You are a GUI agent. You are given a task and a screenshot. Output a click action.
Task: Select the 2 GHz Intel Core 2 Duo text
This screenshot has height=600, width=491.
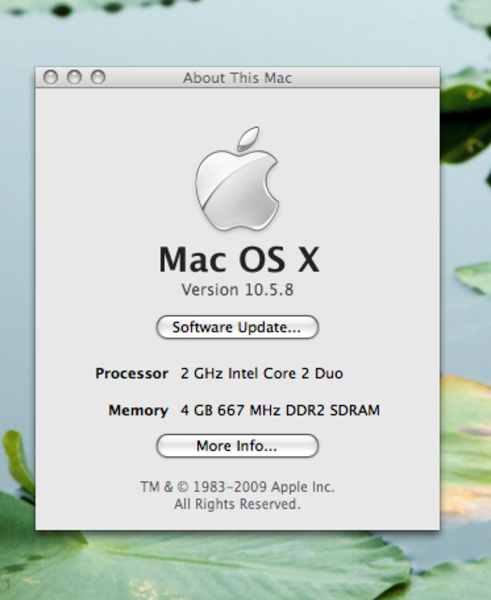click(262, 373)
